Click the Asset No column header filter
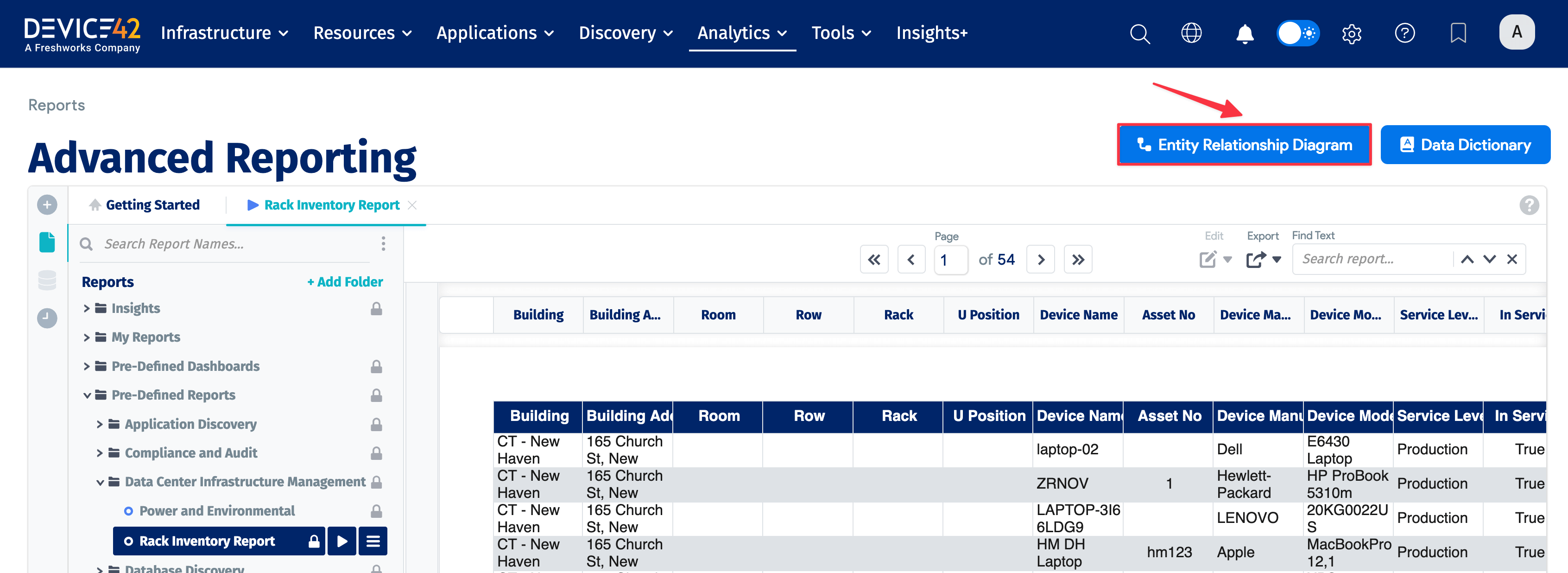1568x573 pixels. [1169, 315]
